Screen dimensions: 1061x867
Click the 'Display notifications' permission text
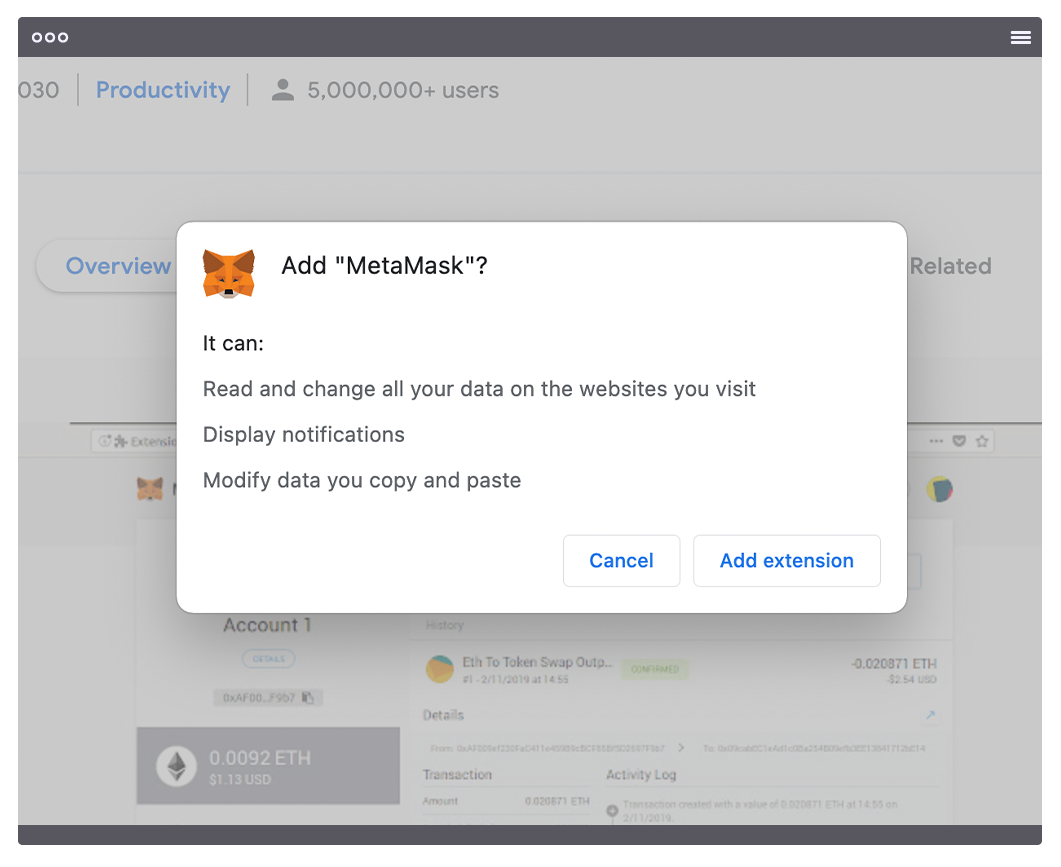[304, 435]
